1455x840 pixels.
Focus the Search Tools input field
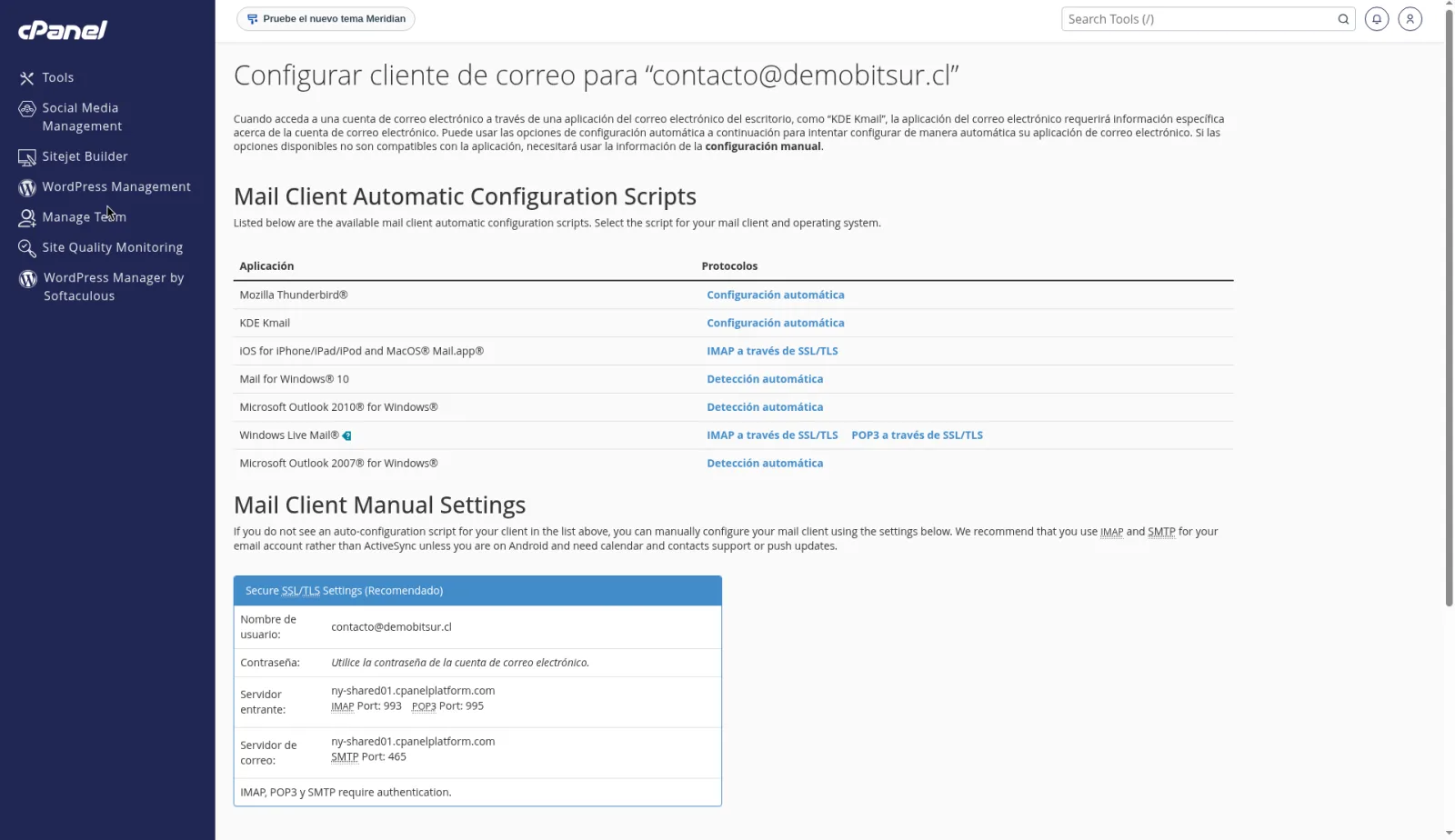[1199, 19]
